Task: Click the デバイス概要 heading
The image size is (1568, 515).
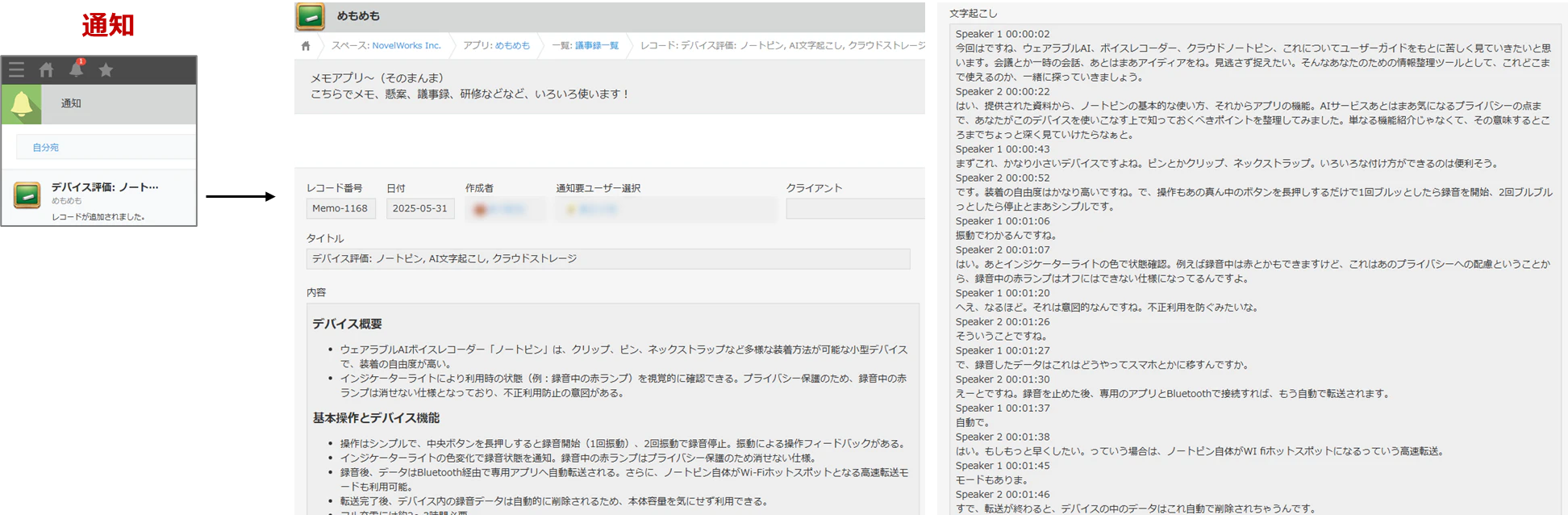Action: (348, 324)
